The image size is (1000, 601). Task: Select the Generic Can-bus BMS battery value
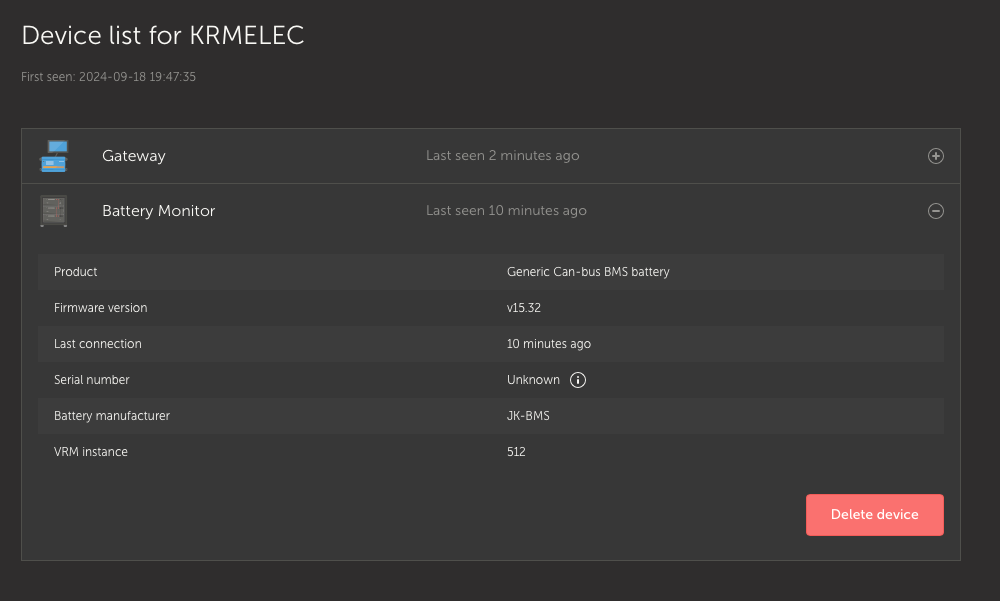click(x=588, y=272)
